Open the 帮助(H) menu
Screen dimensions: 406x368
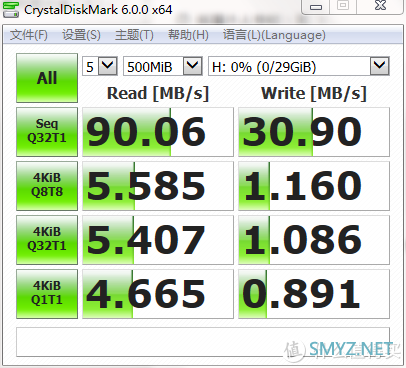(188, 35)
